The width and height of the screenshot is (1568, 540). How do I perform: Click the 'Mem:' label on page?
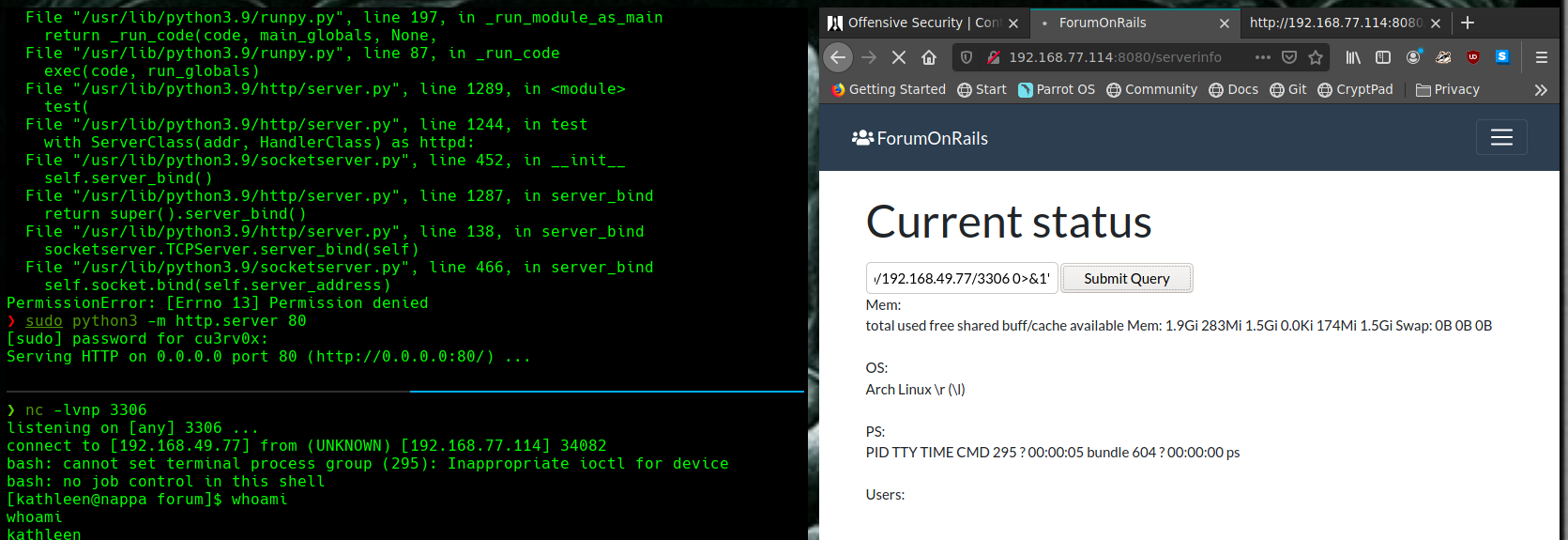point(883,305)
